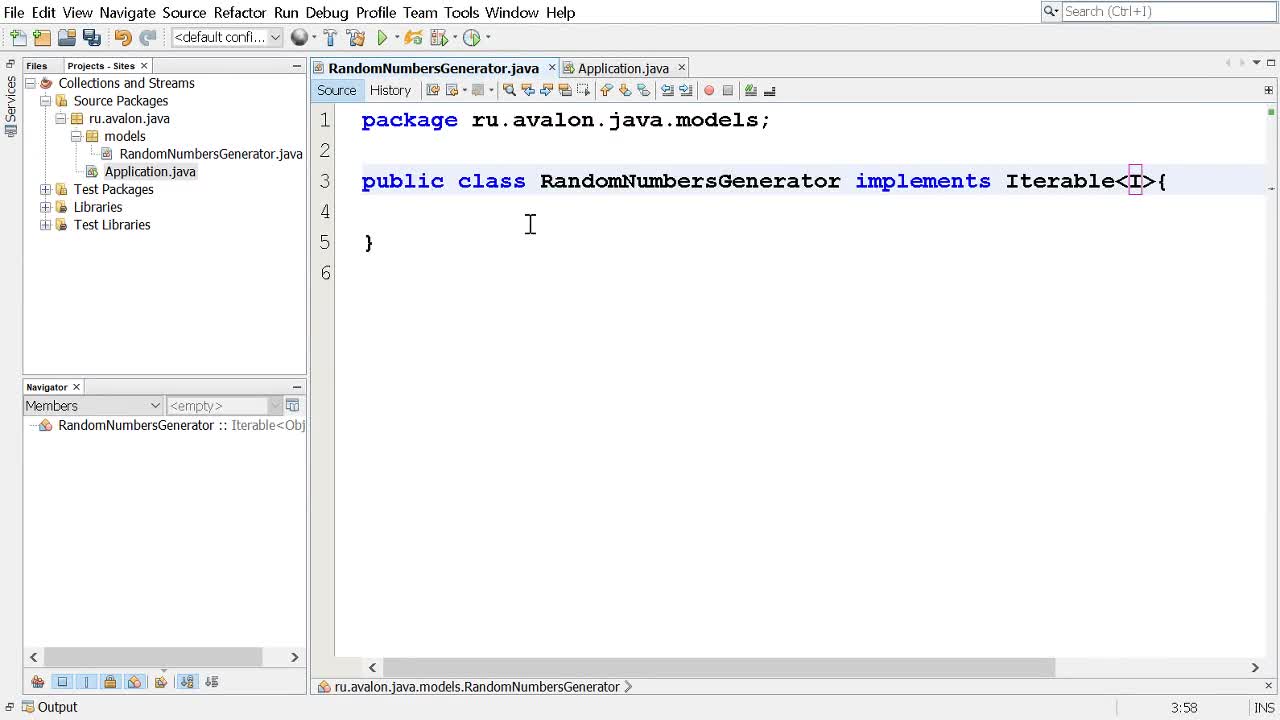The height and width of the screenshot is (720, 1280).
Task: Click breadcrumb ru.avalon.java.models.RandomNumbersGenerator
Action: [476, 687]
